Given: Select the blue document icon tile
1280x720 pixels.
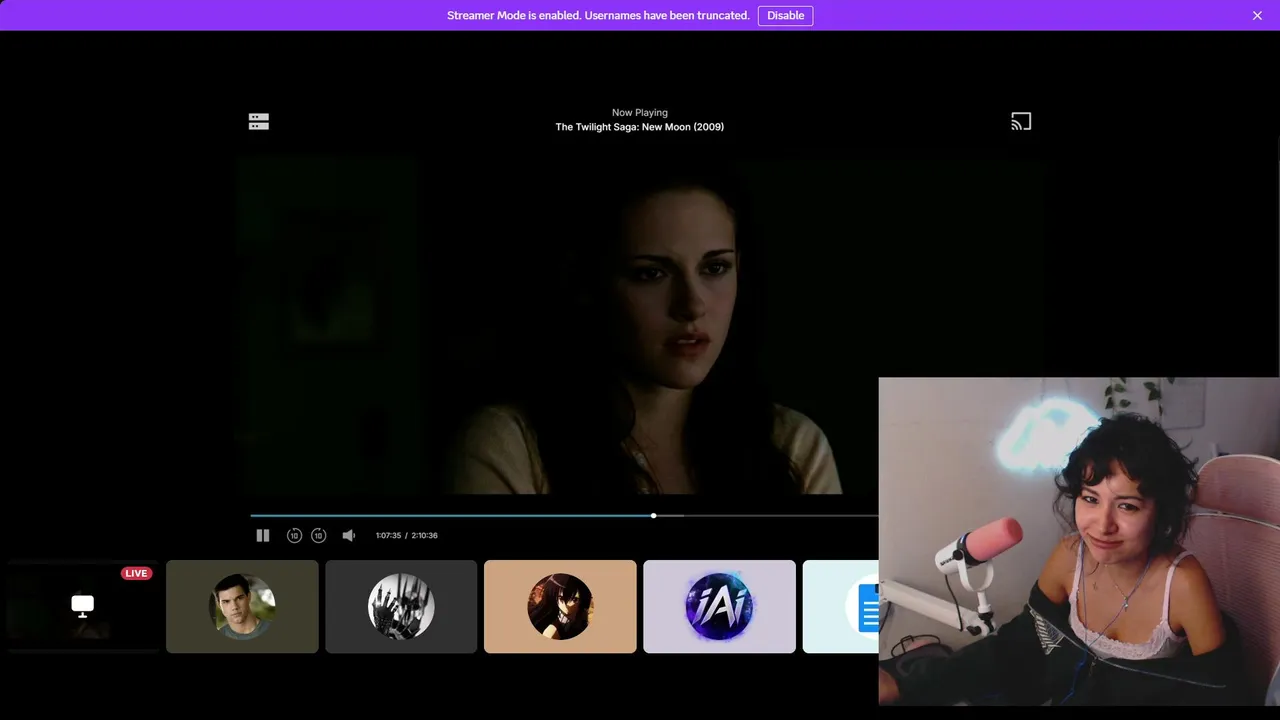Looking at the screenshot, I should pos(841,606).
